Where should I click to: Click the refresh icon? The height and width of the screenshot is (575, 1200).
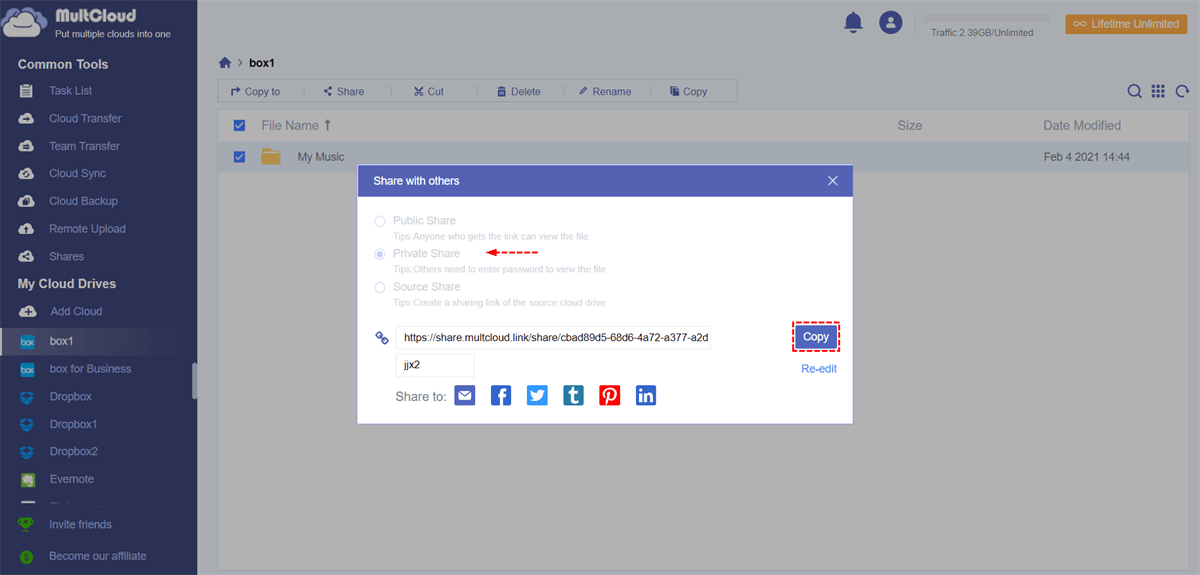tap(1182, 91)
